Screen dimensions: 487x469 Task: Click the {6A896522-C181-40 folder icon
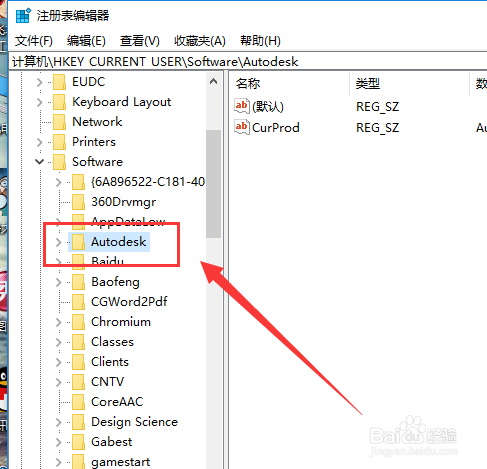pos(78,182)
